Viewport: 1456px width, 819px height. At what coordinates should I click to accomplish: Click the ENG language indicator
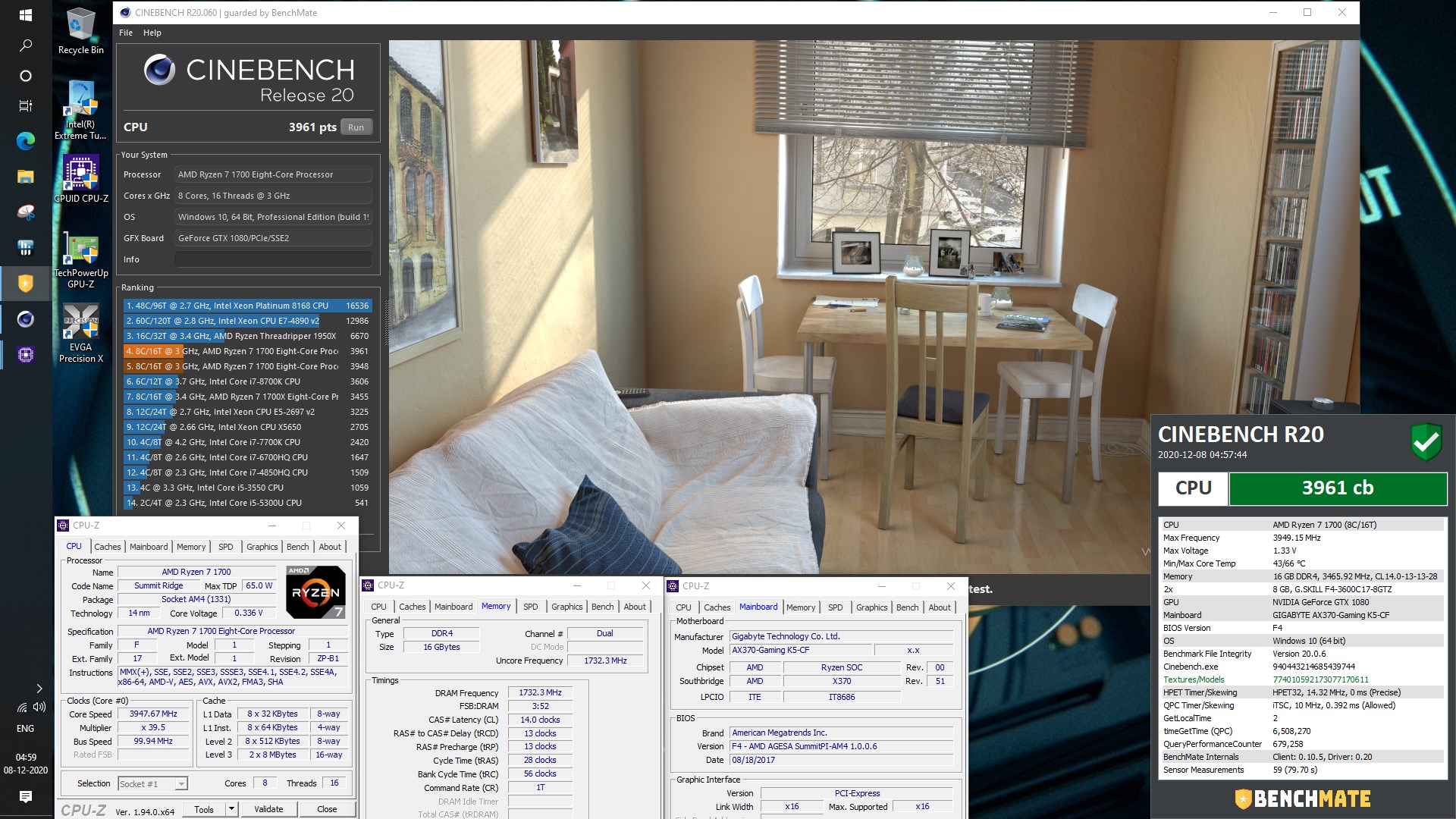25,729
